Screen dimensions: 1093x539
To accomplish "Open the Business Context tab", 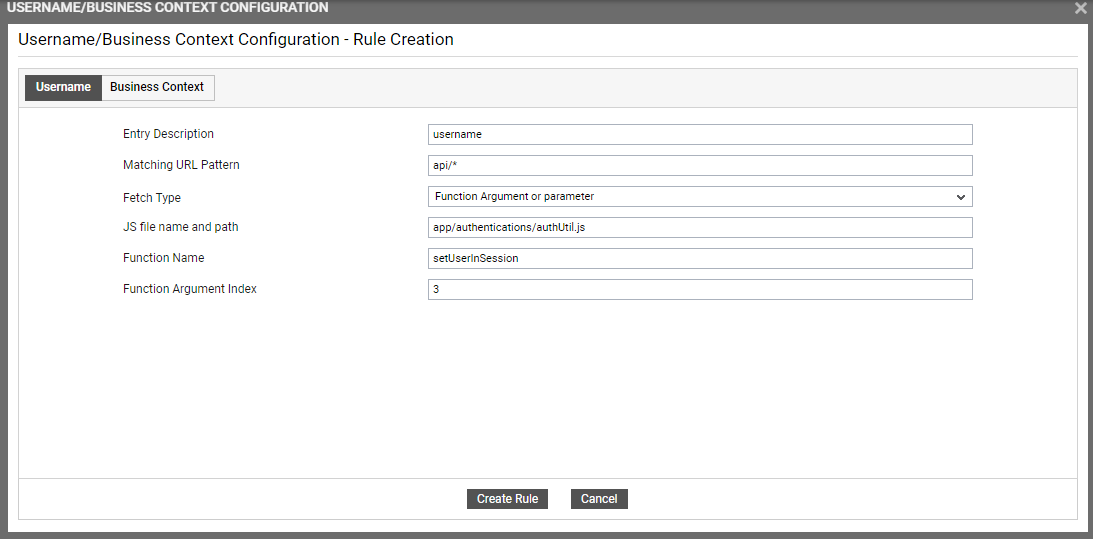I will pyautogui.click(x=158, y=87).
